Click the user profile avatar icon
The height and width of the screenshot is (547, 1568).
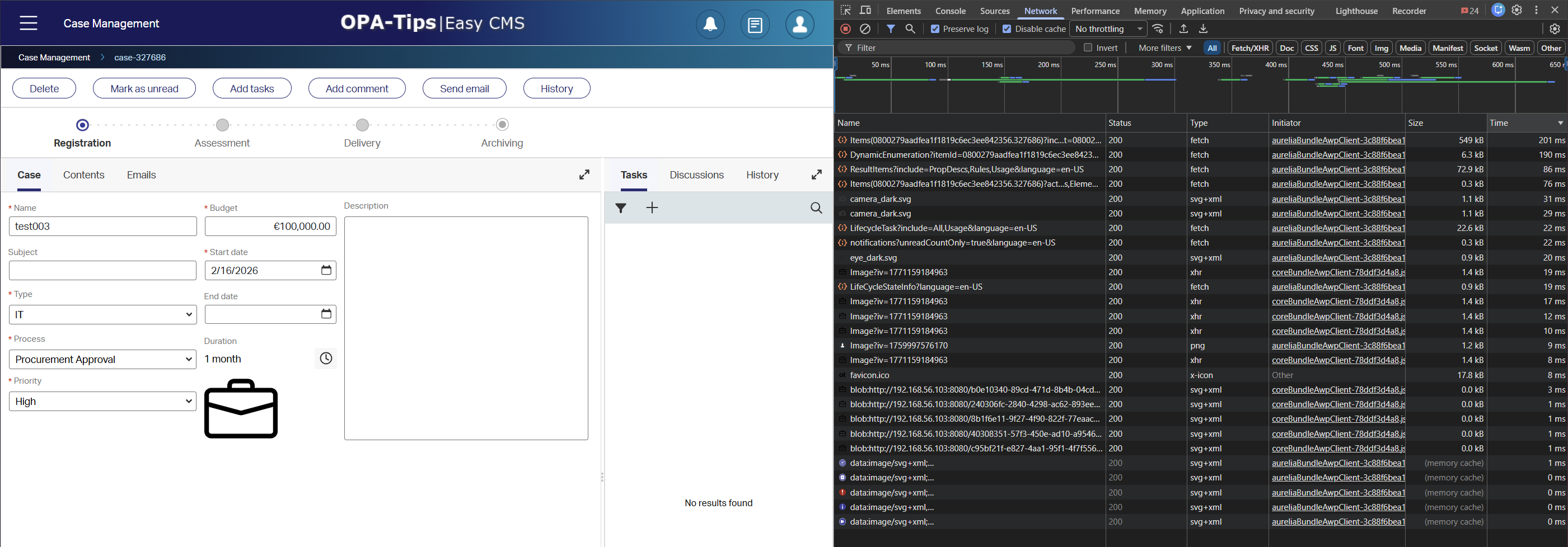(x=799, y=25)
